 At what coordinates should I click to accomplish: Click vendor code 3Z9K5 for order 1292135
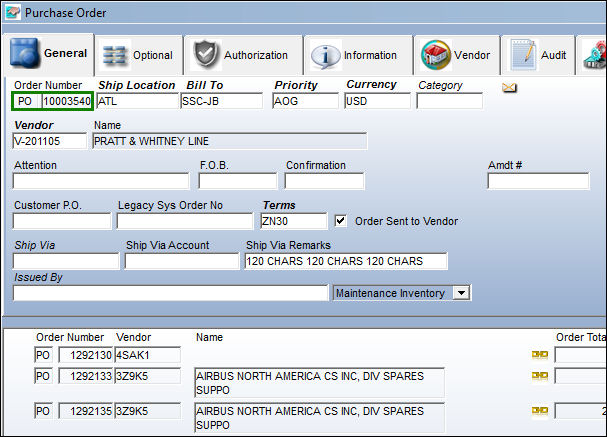click(x=147, y=411)
